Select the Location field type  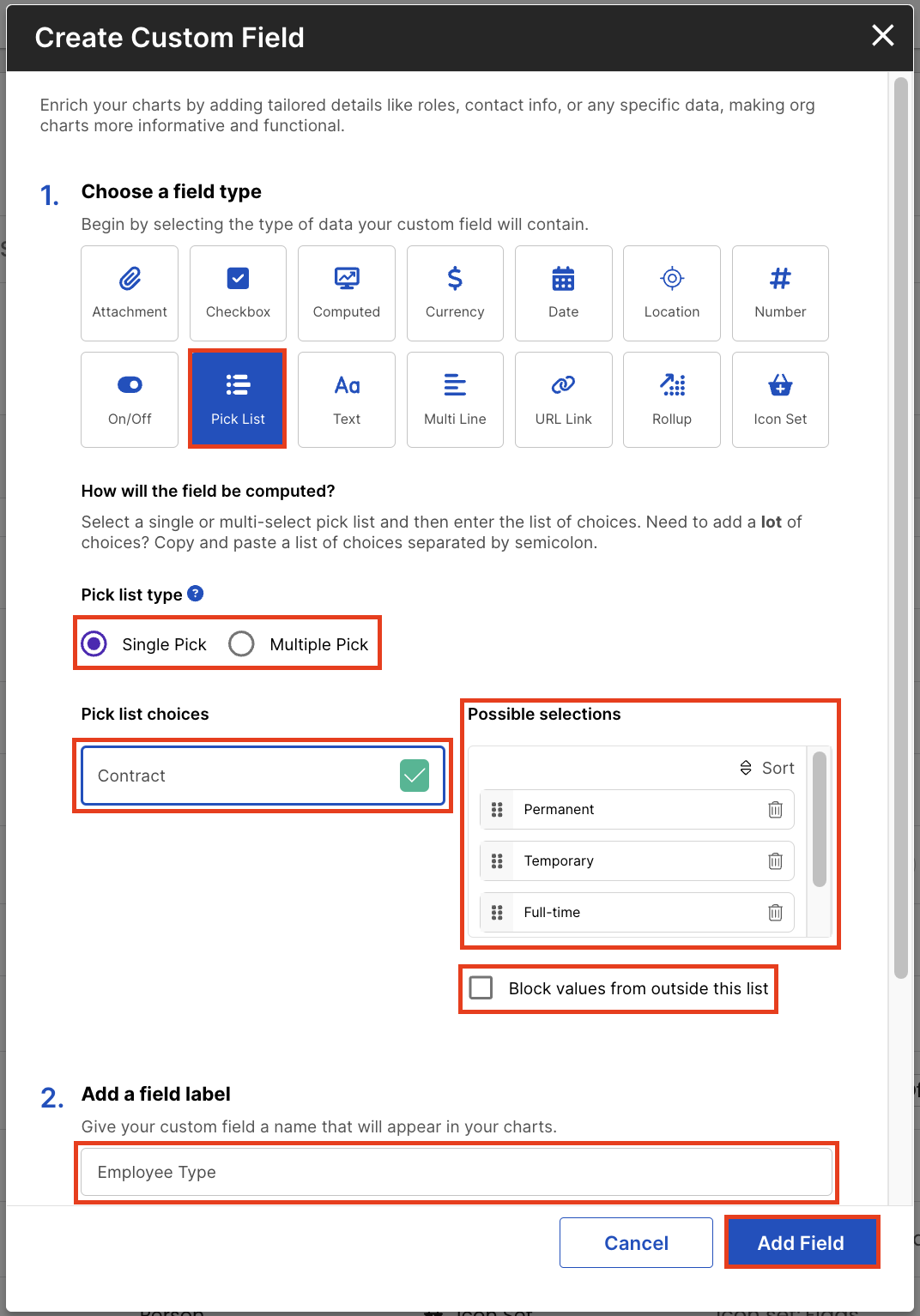(671, 293)
